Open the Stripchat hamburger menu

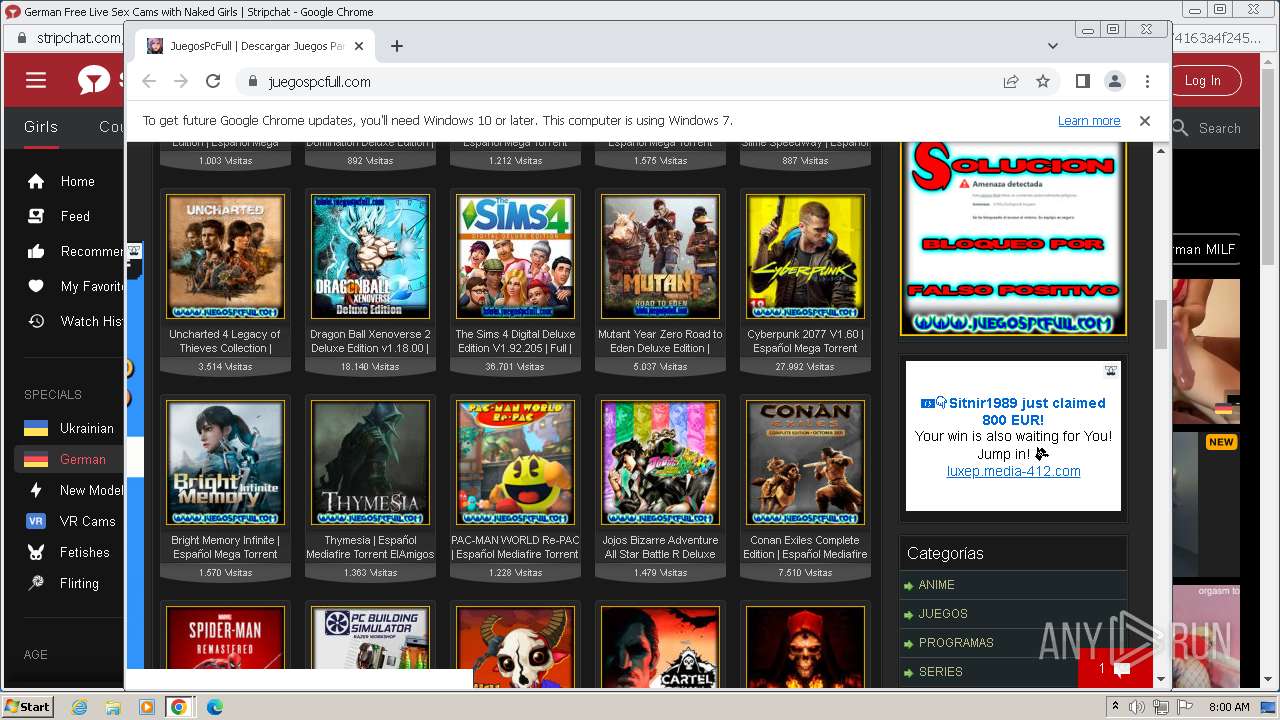pyautogui.click(x=36, y=80)
